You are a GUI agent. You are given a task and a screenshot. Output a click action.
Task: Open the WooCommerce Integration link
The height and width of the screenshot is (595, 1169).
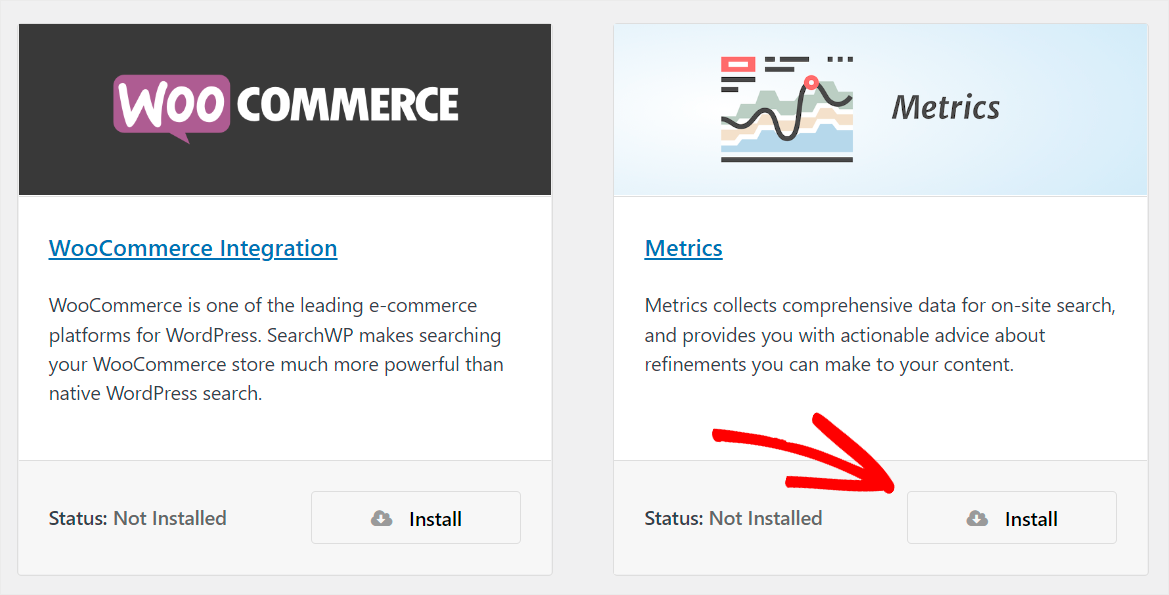[192, 248]
